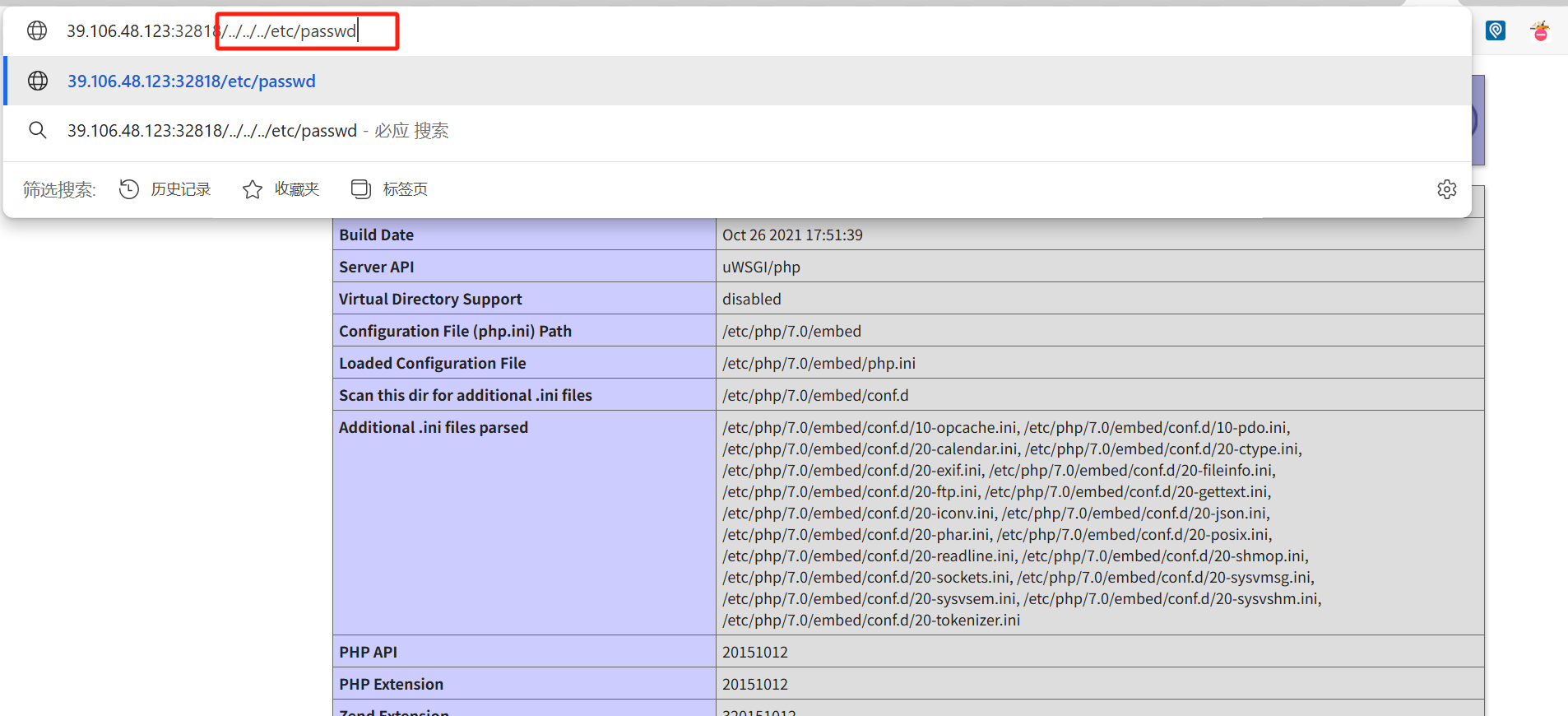This screenshot has height=716, width=1568.
Task: Click the PHP Extension label cell
Action: 524,684
